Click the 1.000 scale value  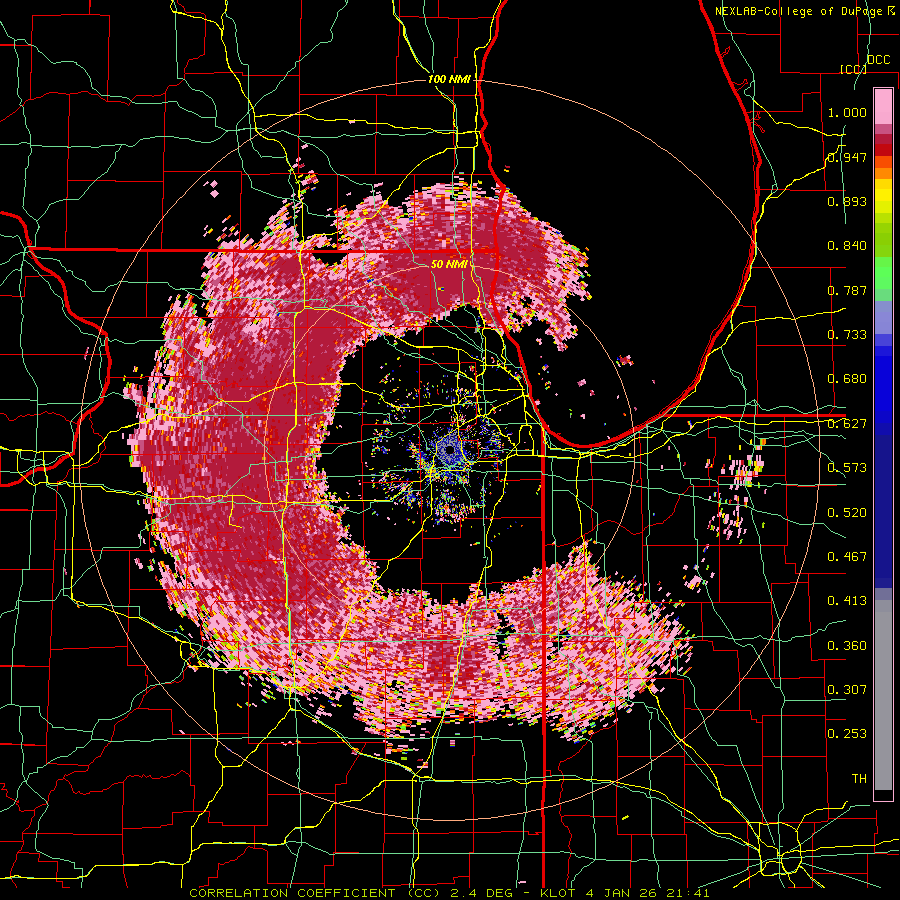click(x=847, y=112)
